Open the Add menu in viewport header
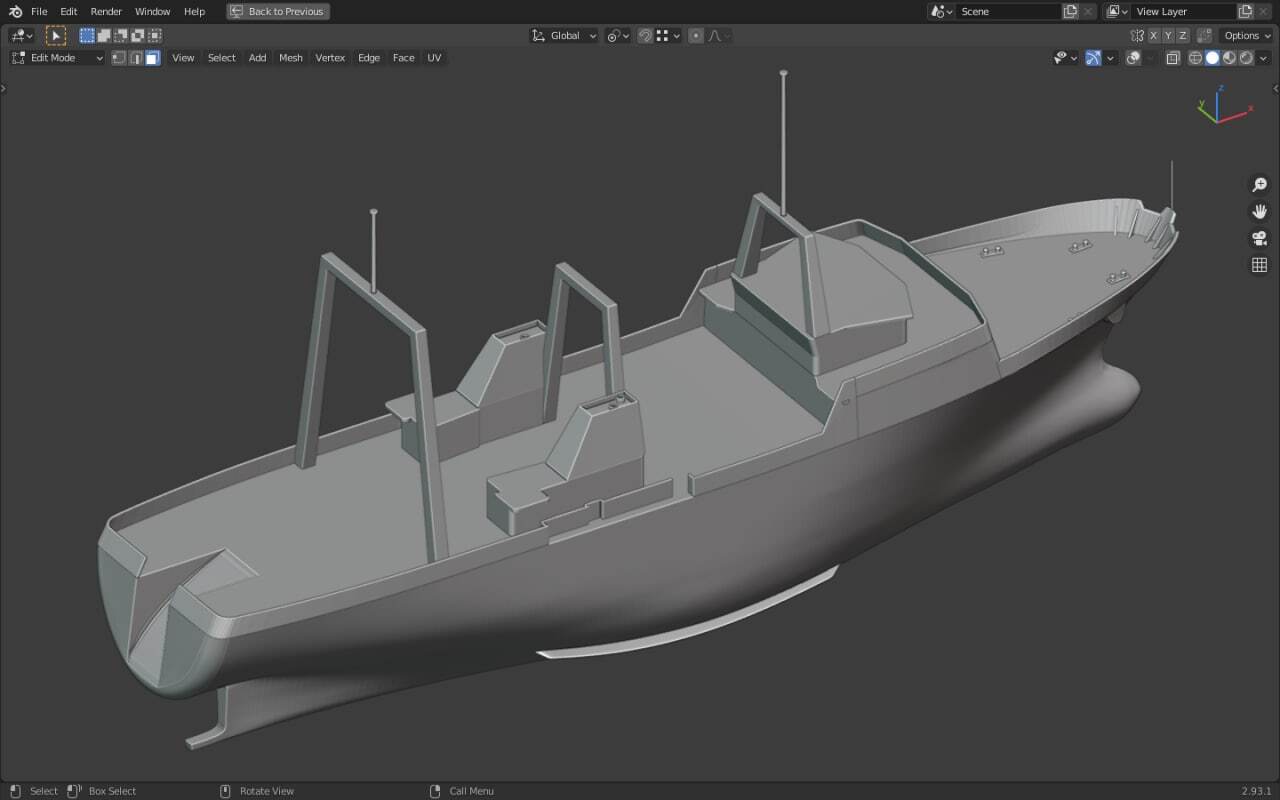Image resolution: width=1280 pixels, height=800 pixels. point(257,58)
